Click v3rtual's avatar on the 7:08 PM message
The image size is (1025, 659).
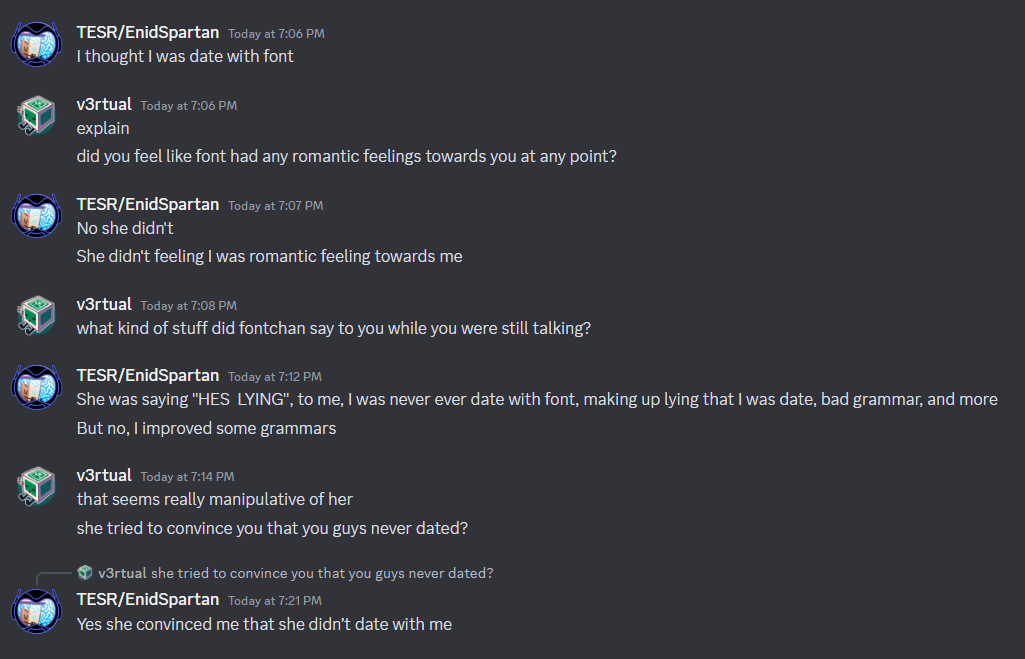(x=37, y=316)
